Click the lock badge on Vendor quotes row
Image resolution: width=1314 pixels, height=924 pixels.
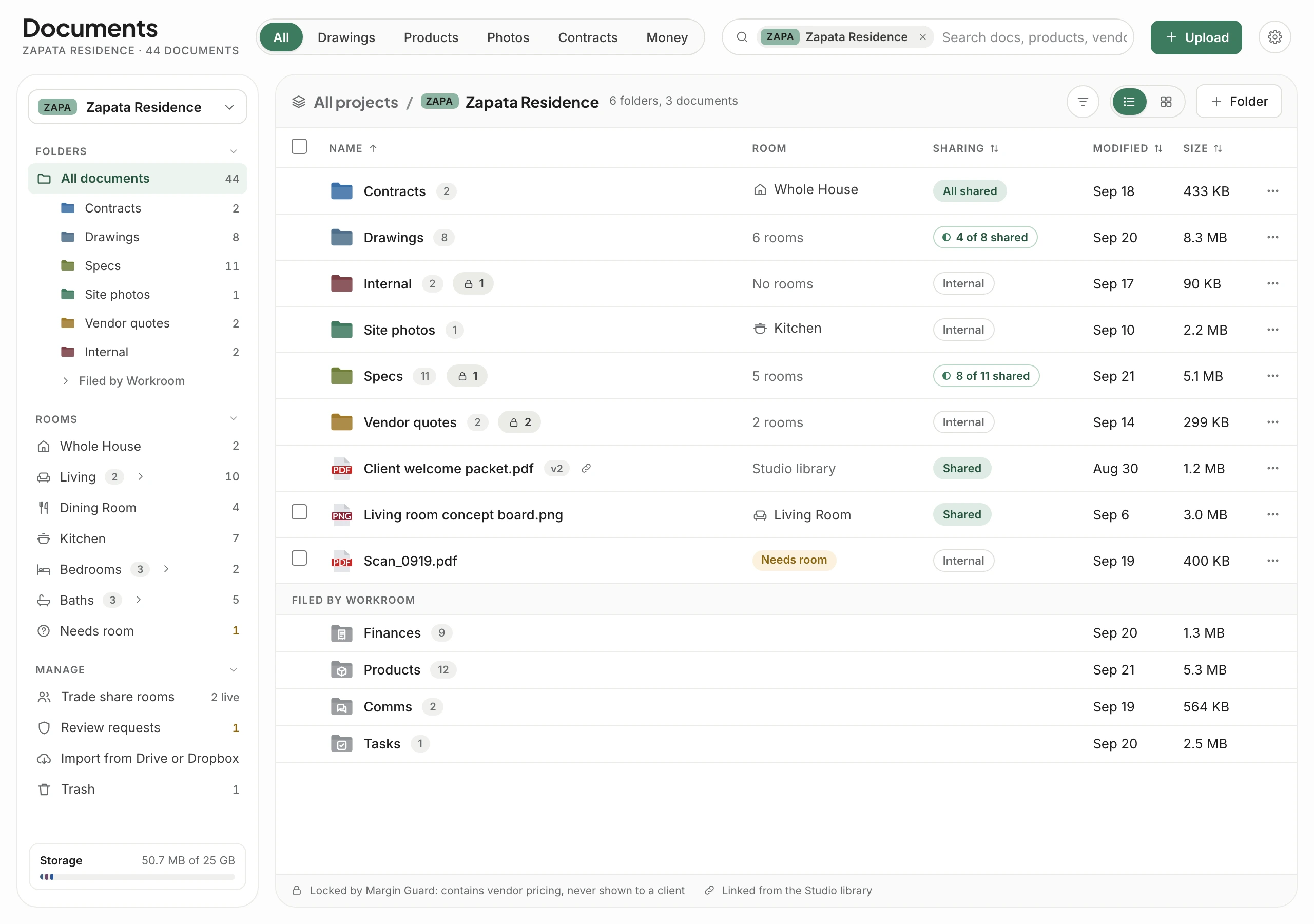point(519,422)
